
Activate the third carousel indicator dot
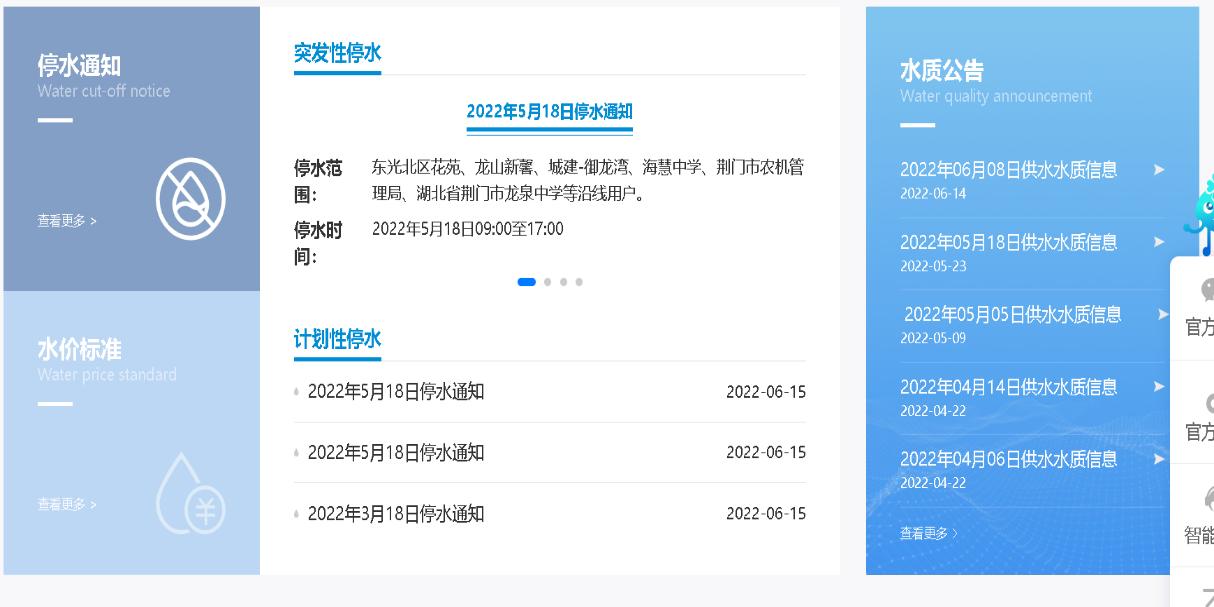coord(562,282)
